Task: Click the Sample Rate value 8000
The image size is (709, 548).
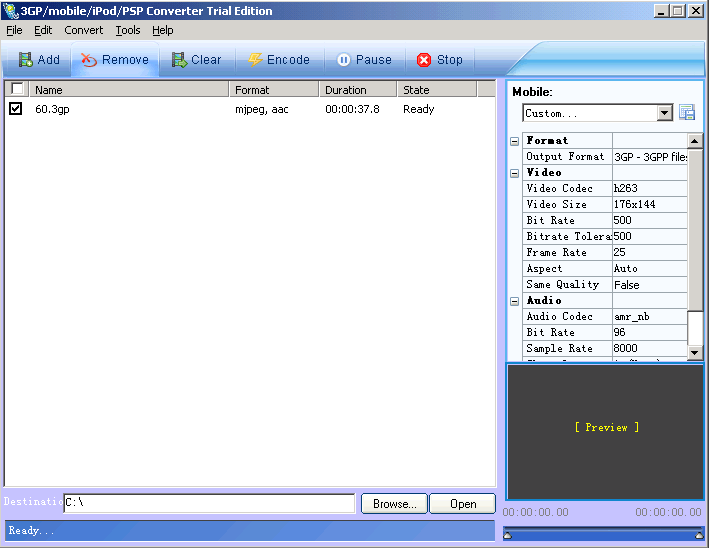Action: tap(650, 348)
